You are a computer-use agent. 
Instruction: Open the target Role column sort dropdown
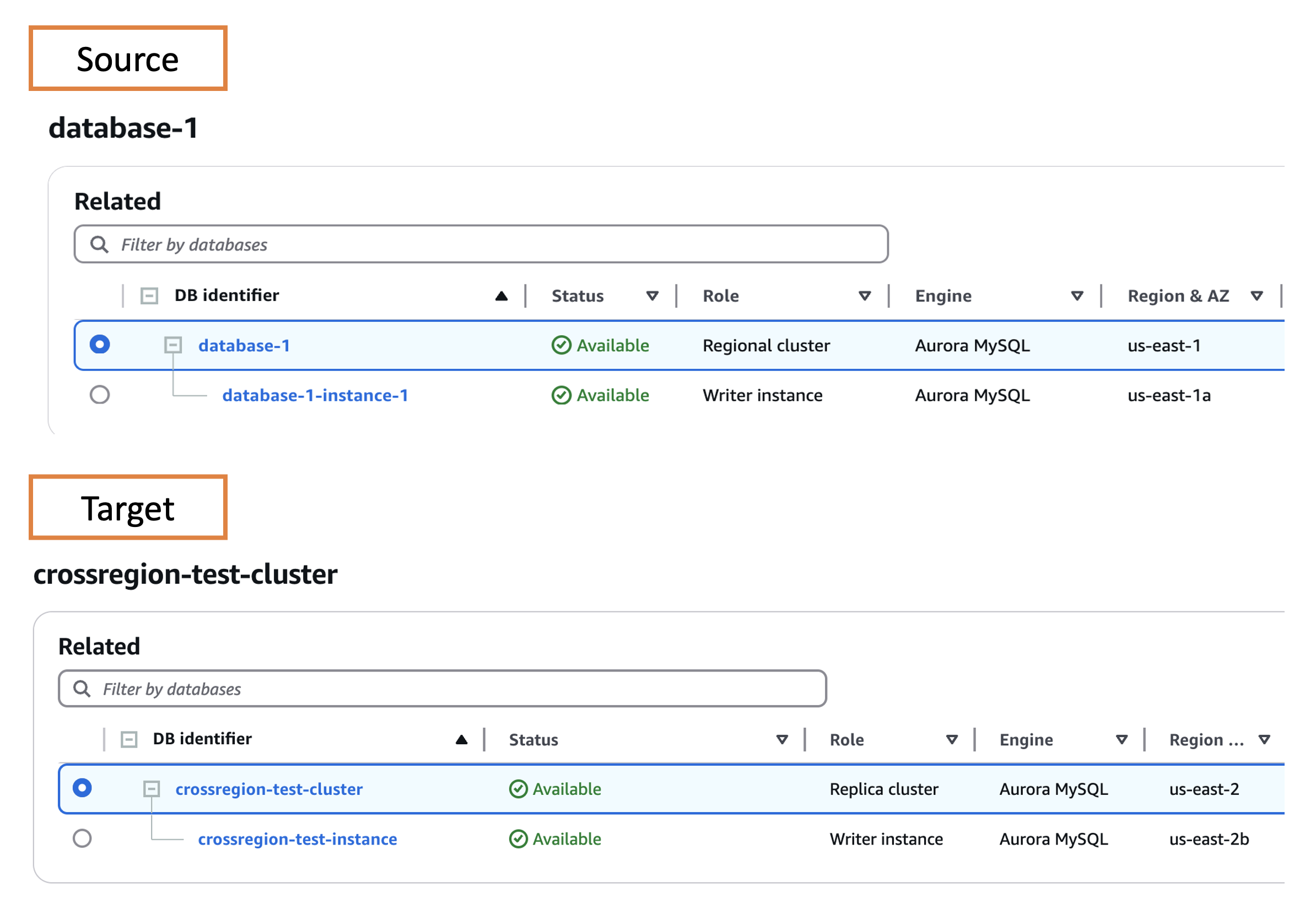coord(952,739)
